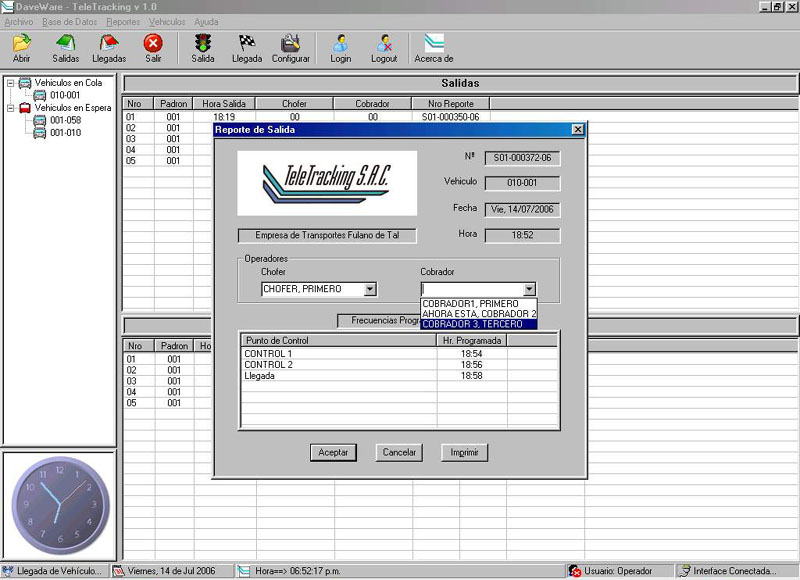Image resolution: width=800 pixels, height=580 pixels.
Task: Open the Reportes menu
Action: (123, 21)
